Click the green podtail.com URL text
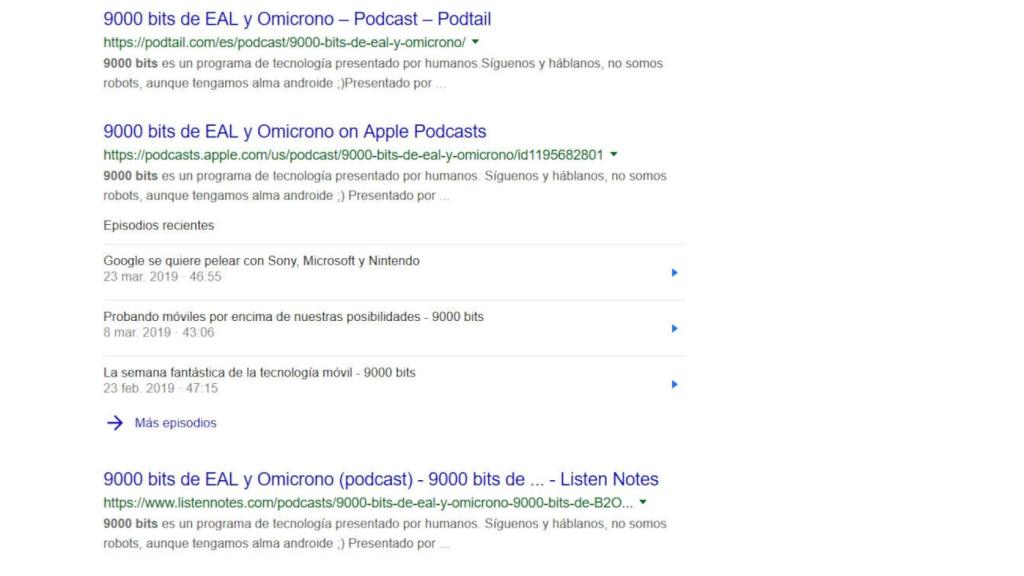The width and height of the screenshot is (1024, 576). pos(281,42)
